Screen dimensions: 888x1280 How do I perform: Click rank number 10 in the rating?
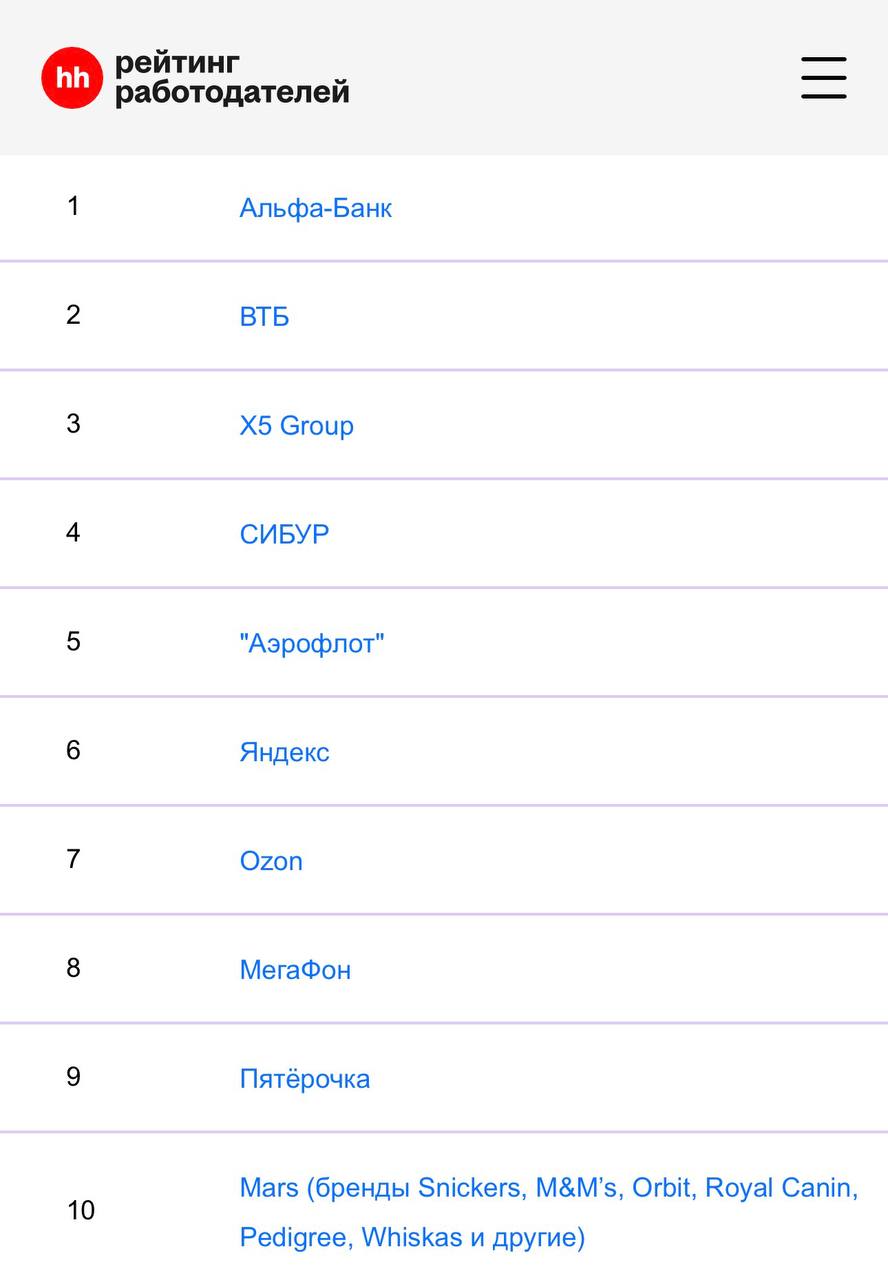(80, 1211)
